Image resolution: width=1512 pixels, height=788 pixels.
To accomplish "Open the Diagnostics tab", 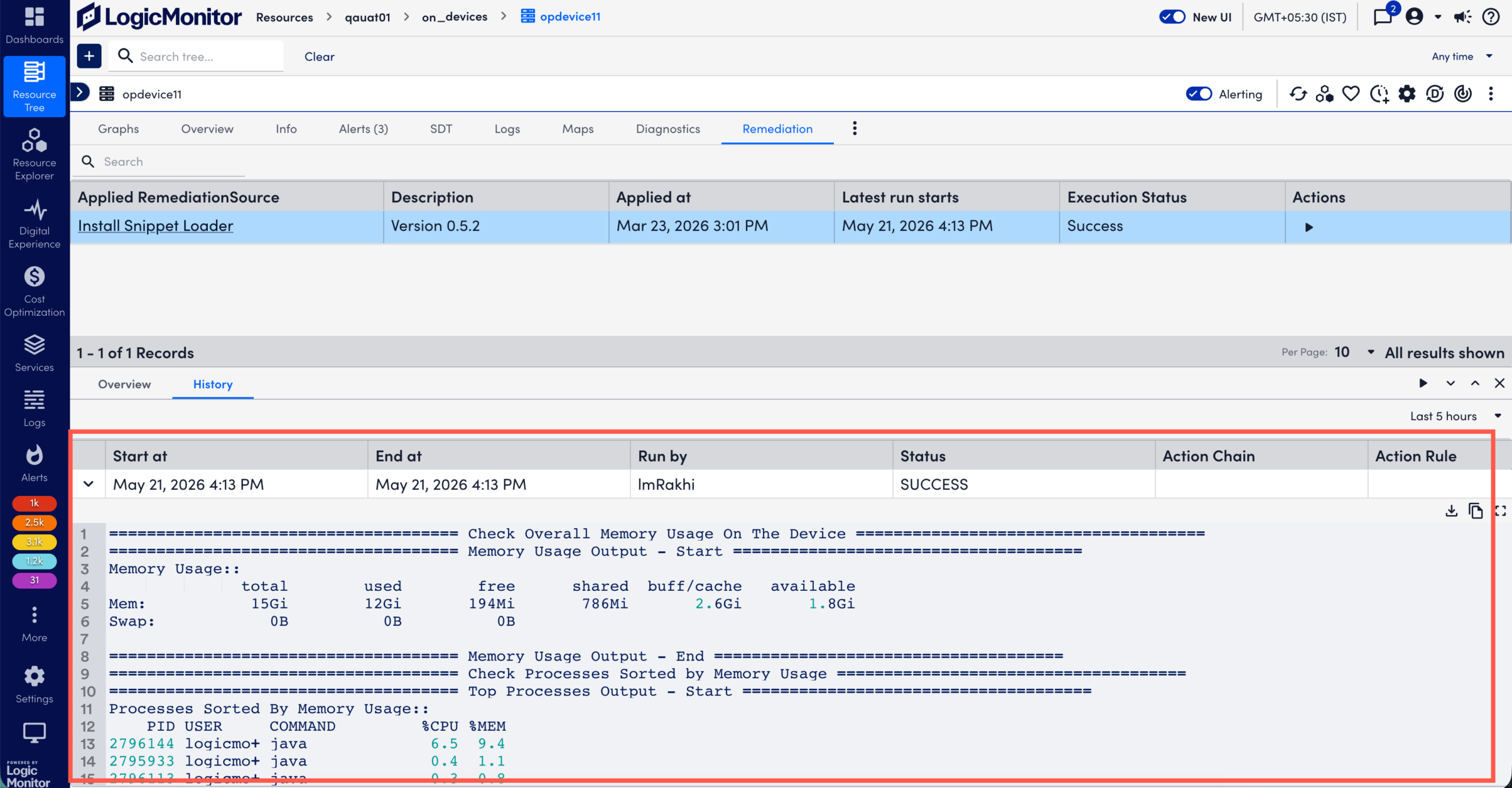I will point(667,129).
